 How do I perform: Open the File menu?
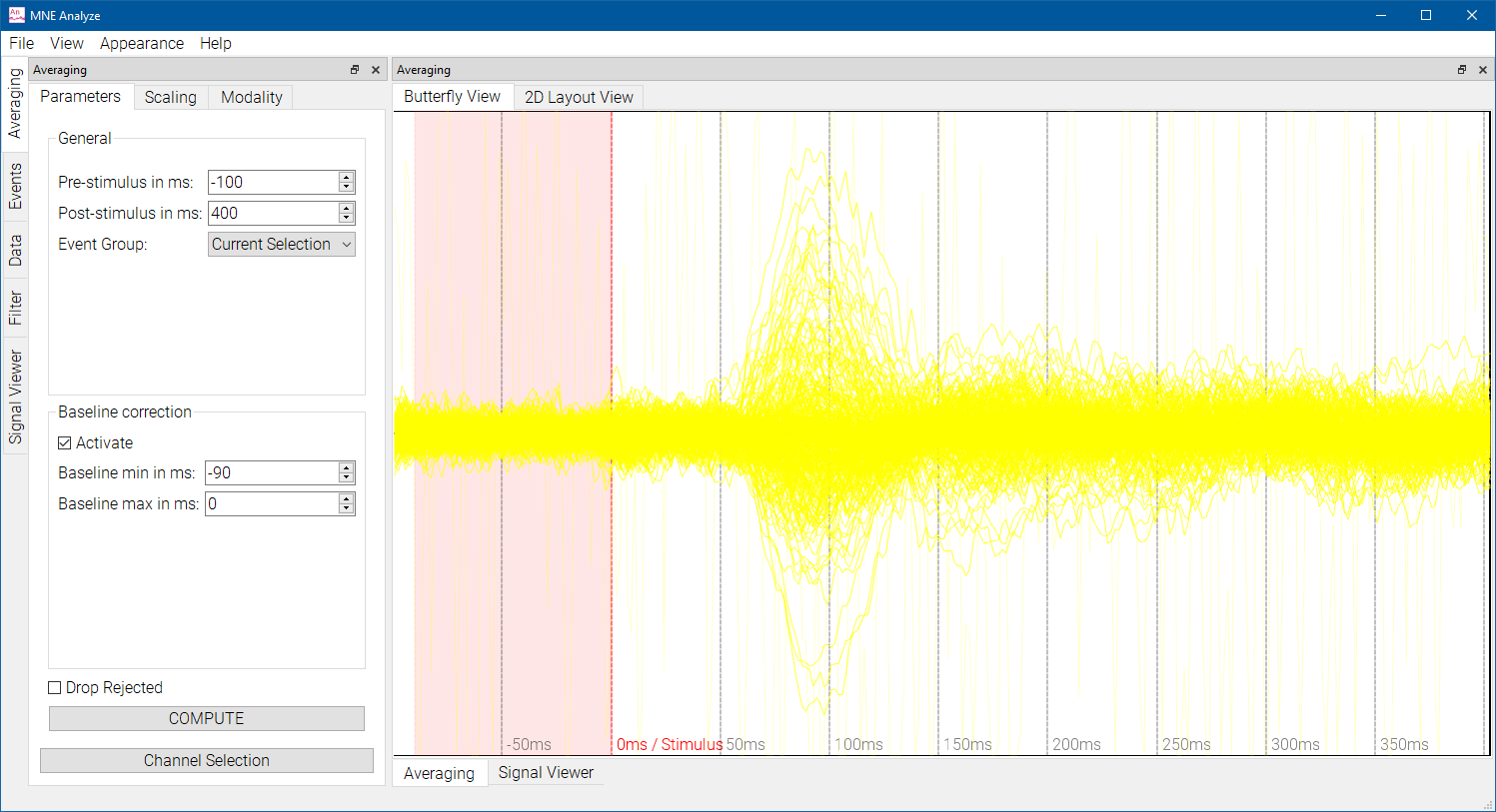click(21, 44)
